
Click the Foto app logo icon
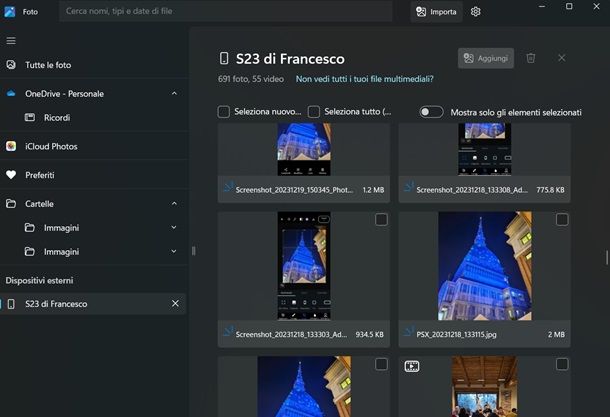pyautogui.click(x=10, y=12)
